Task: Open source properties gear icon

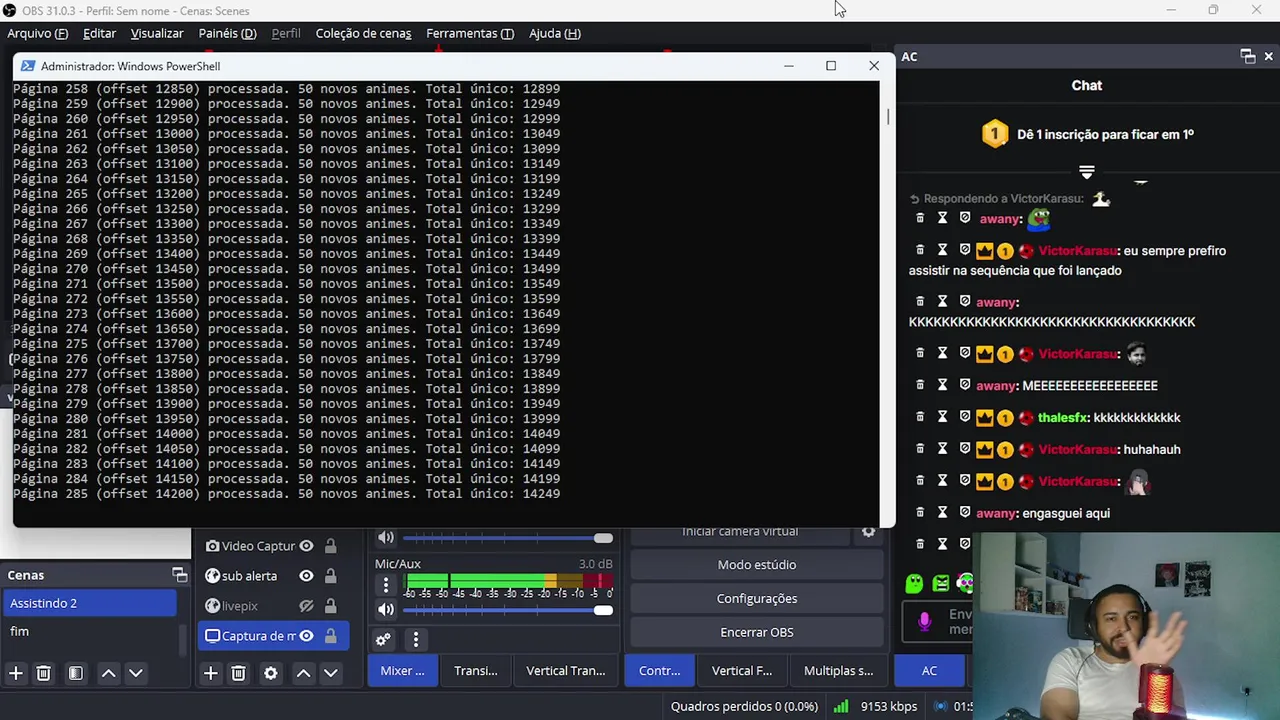Action: (x=270, y=674)
